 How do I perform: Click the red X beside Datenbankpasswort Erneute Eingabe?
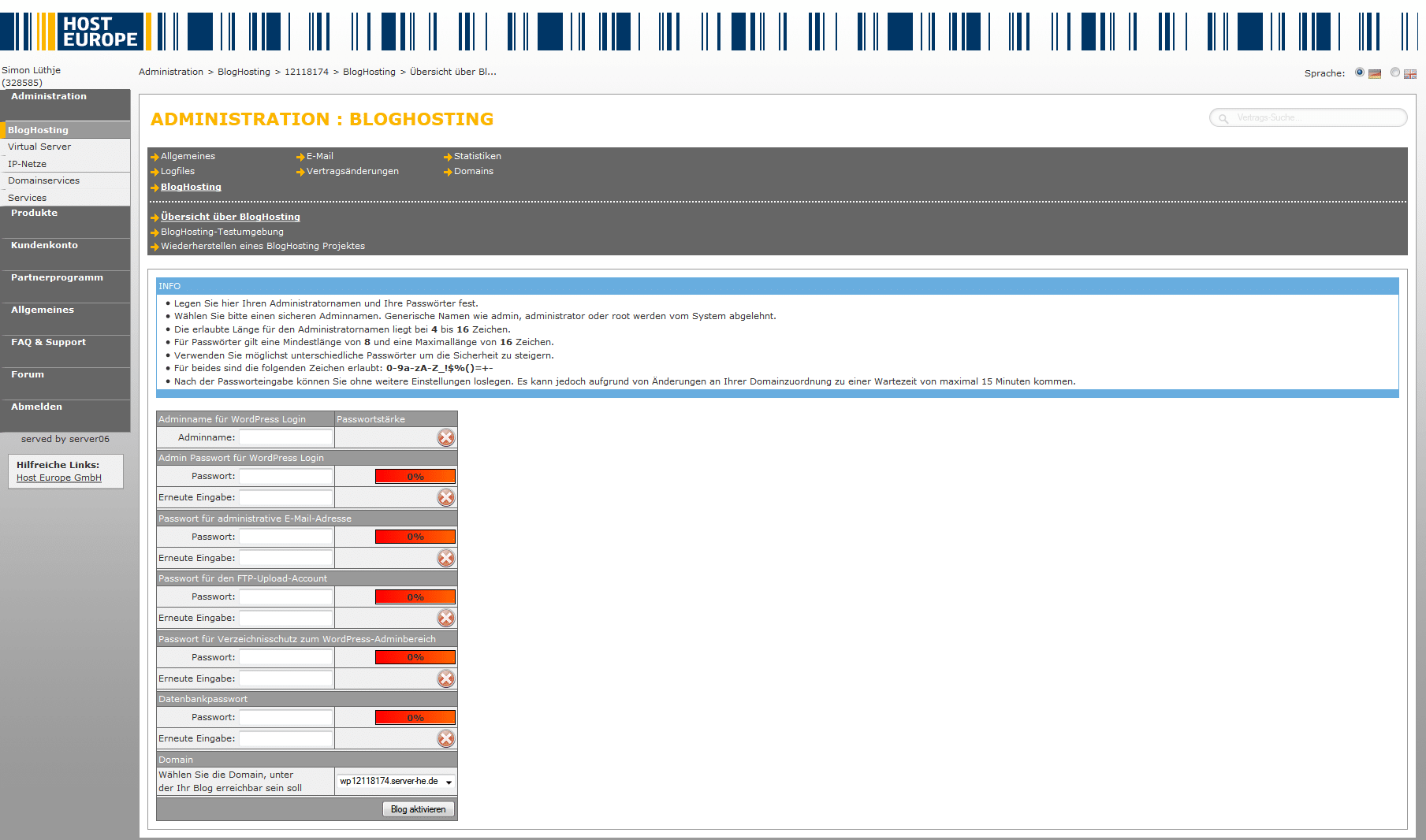446,739
